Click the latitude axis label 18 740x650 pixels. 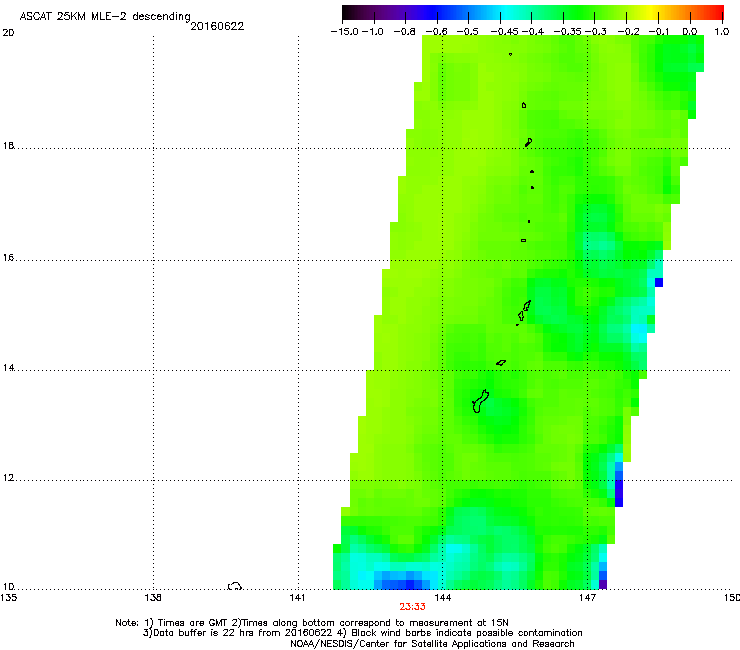8,145
